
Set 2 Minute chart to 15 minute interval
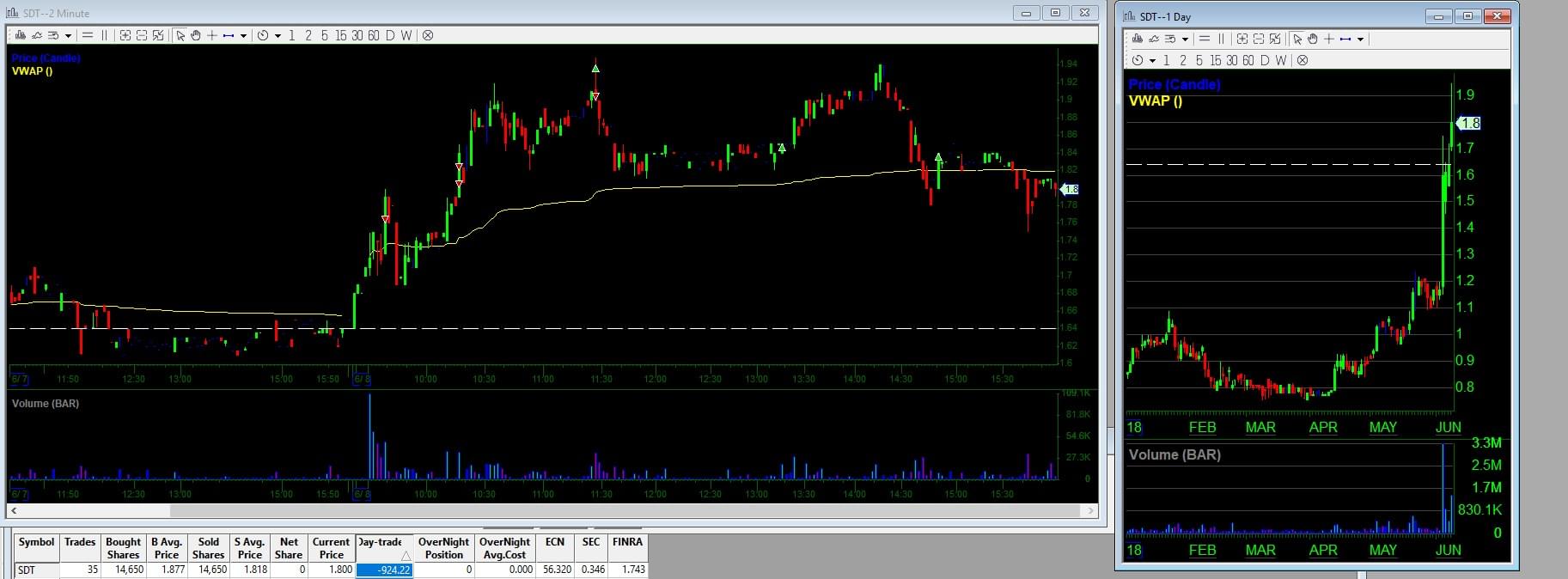(341, 35)
